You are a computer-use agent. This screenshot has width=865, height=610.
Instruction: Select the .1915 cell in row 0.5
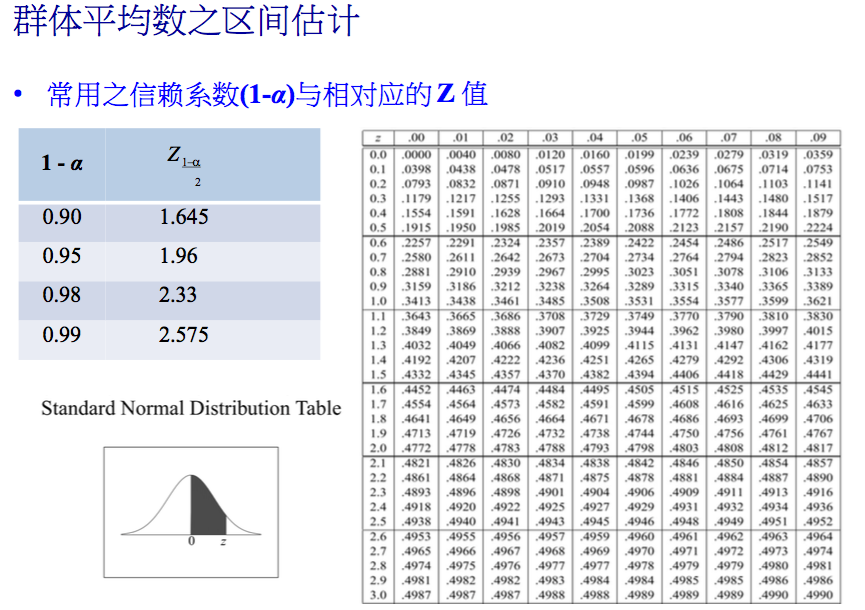[417, 228]
